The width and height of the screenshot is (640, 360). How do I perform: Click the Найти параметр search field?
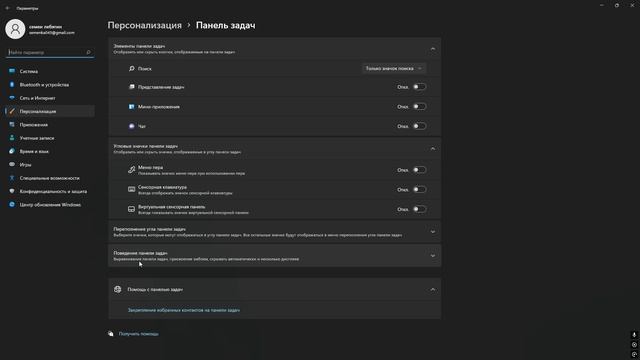(x=50, y=52)
